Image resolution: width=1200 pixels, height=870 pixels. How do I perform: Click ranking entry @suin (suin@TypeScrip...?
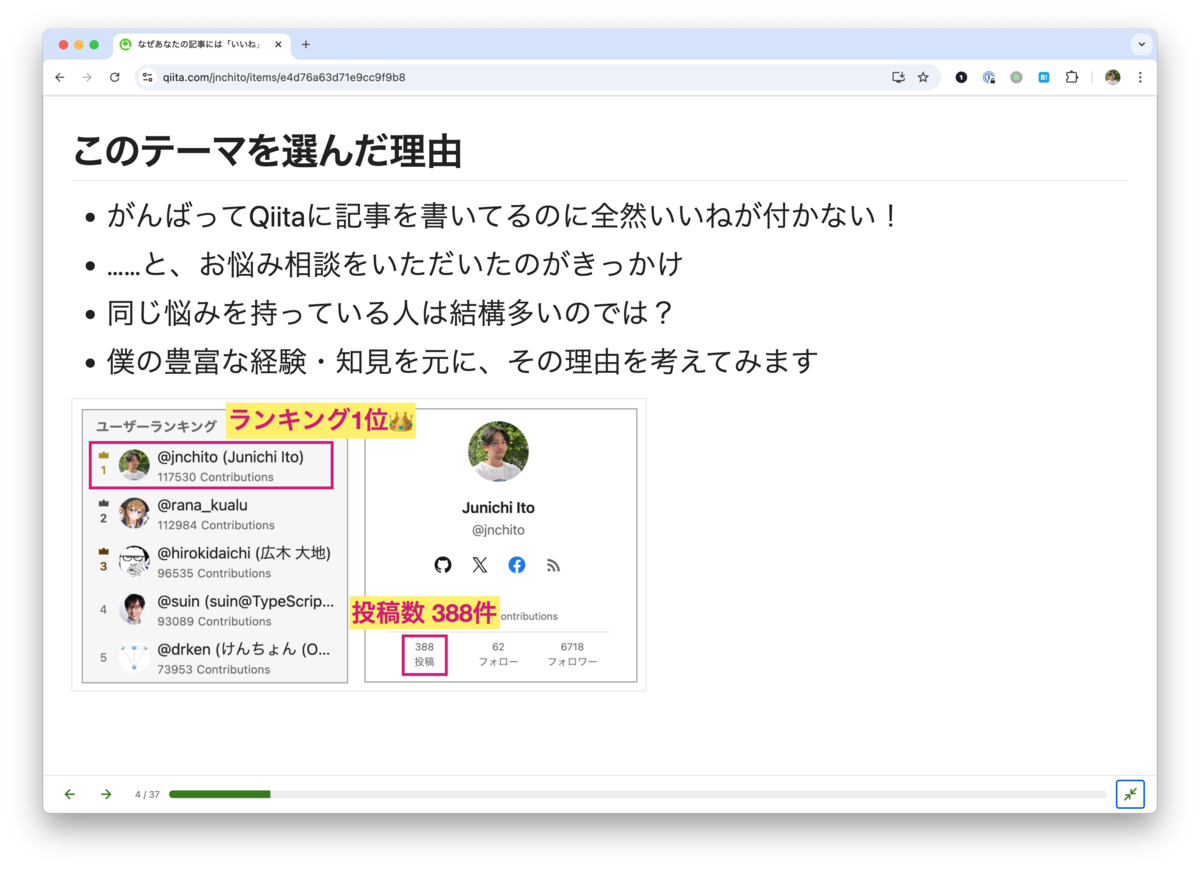(x=215, y=610)
